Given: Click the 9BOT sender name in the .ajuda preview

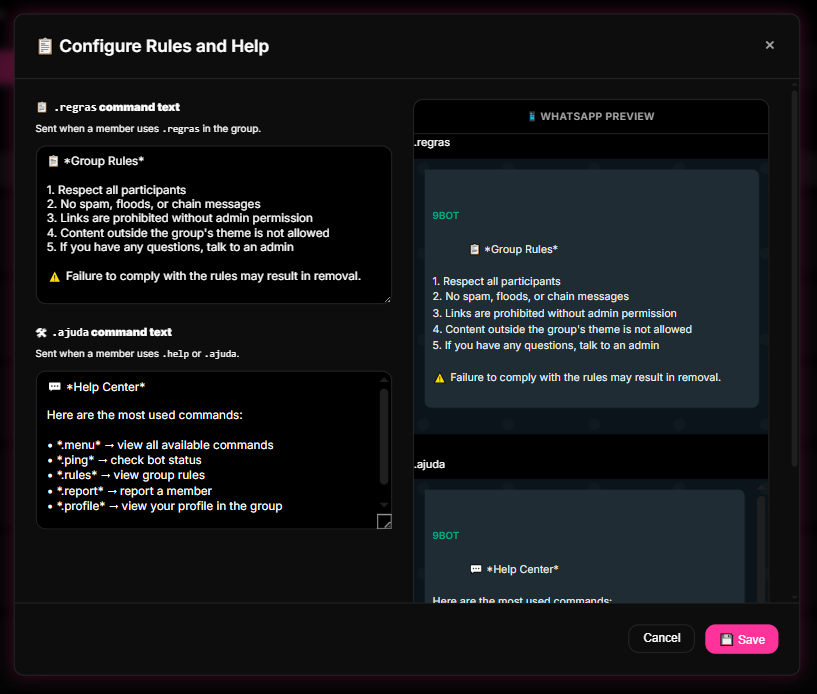Looking at the screenshot, I should tap(445, 536).
